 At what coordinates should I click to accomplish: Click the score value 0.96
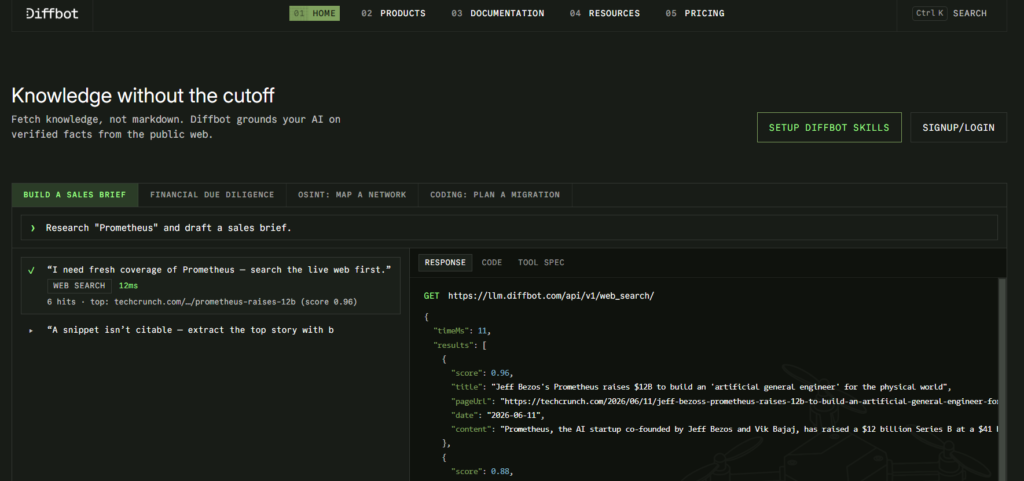[500, 373]
